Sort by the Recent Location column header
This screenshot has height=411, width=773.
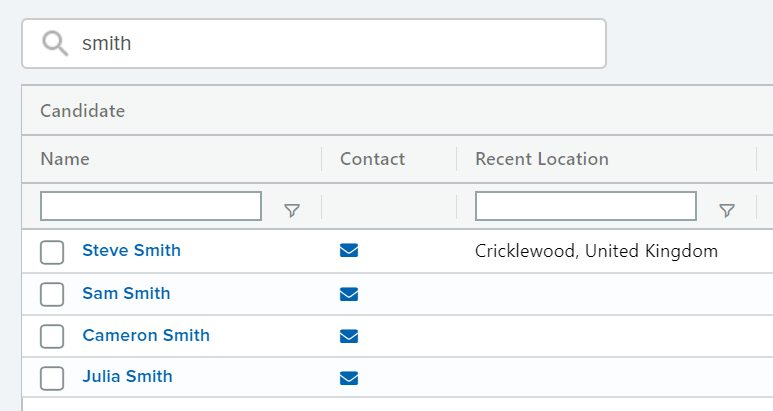(542, 159)
